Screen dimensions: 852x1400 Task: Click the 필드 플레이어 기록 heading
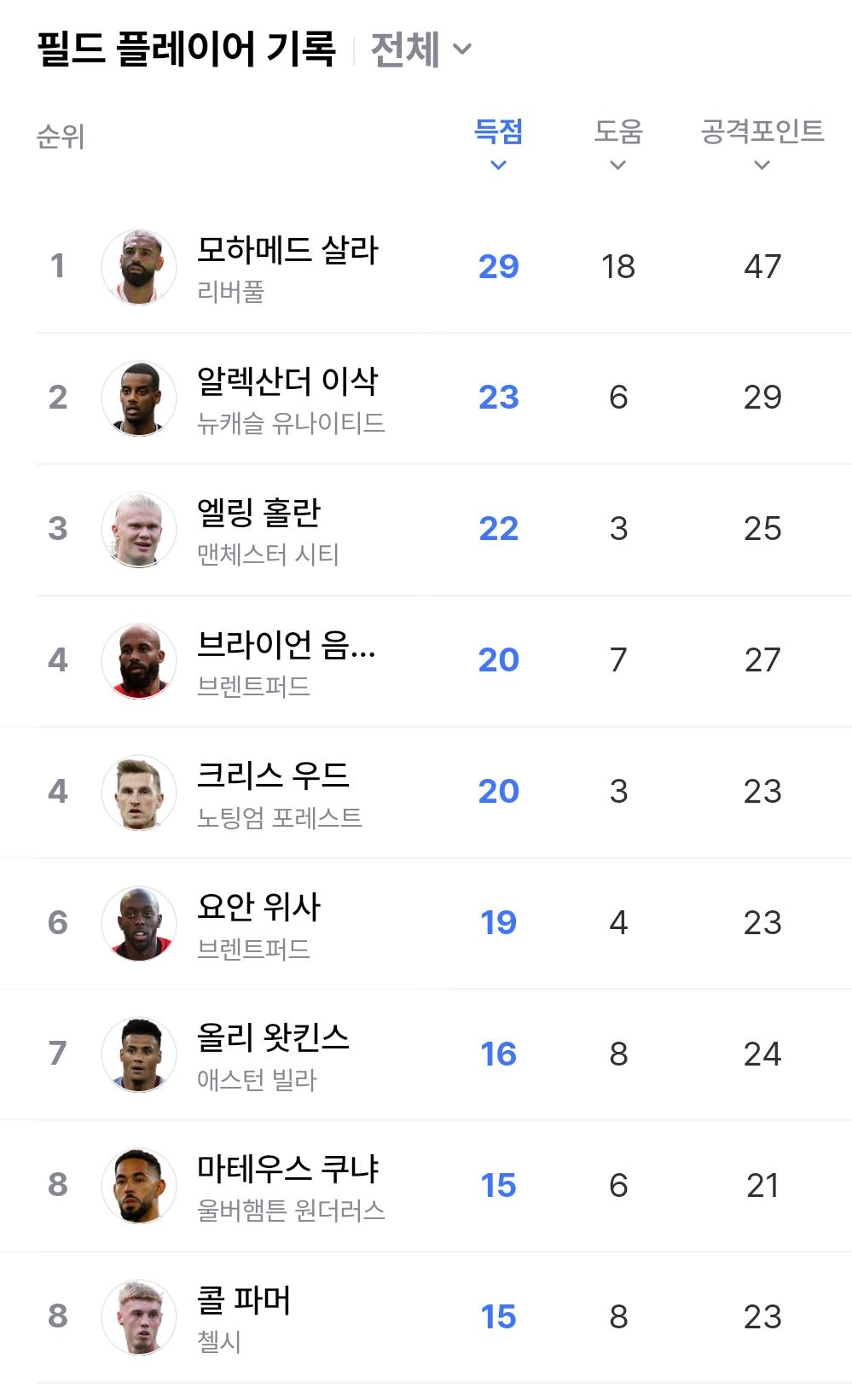(187, 49)
